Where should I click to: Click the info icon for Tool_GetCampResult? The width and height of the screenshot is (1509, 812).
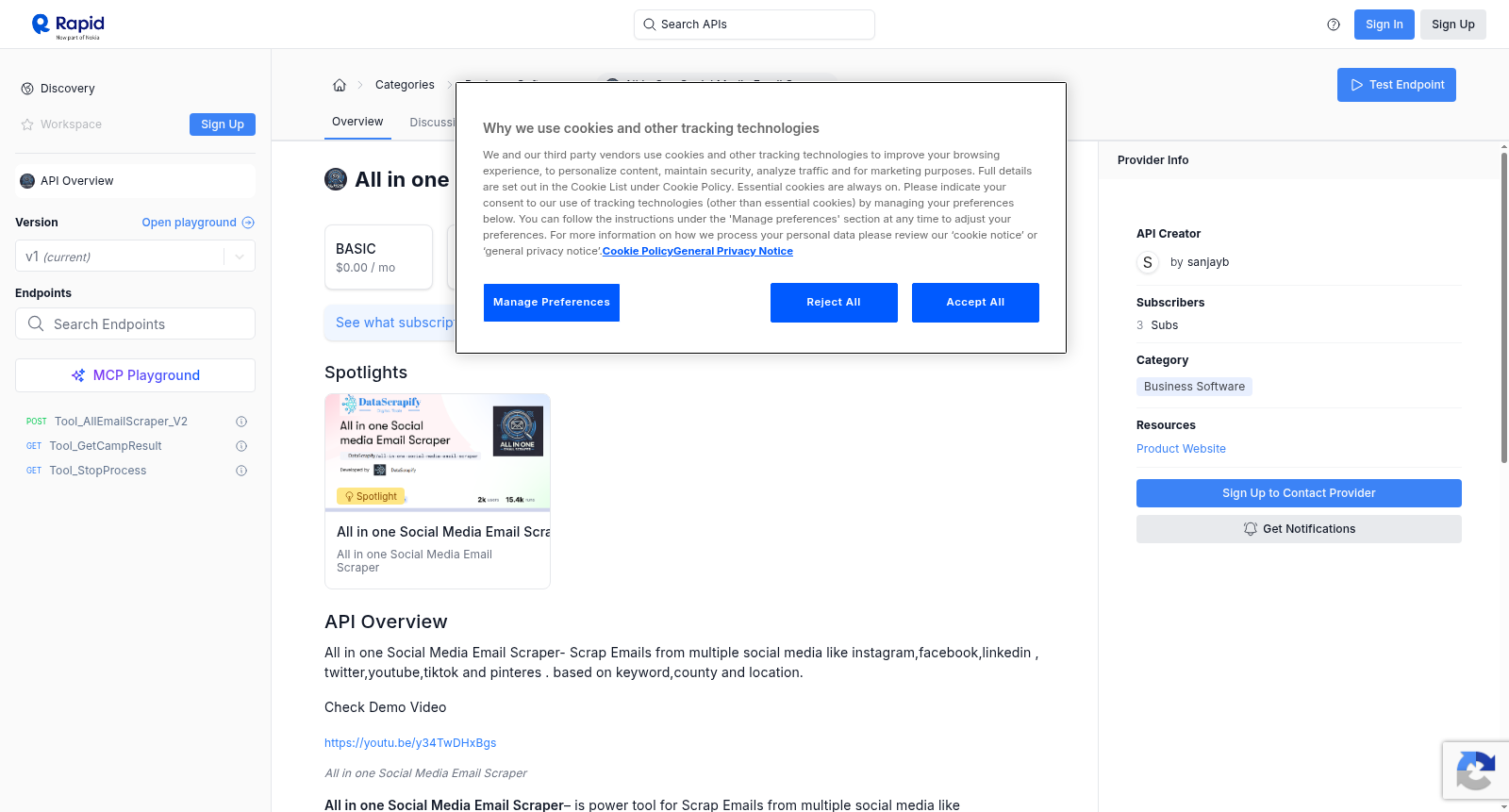[241, 446]
